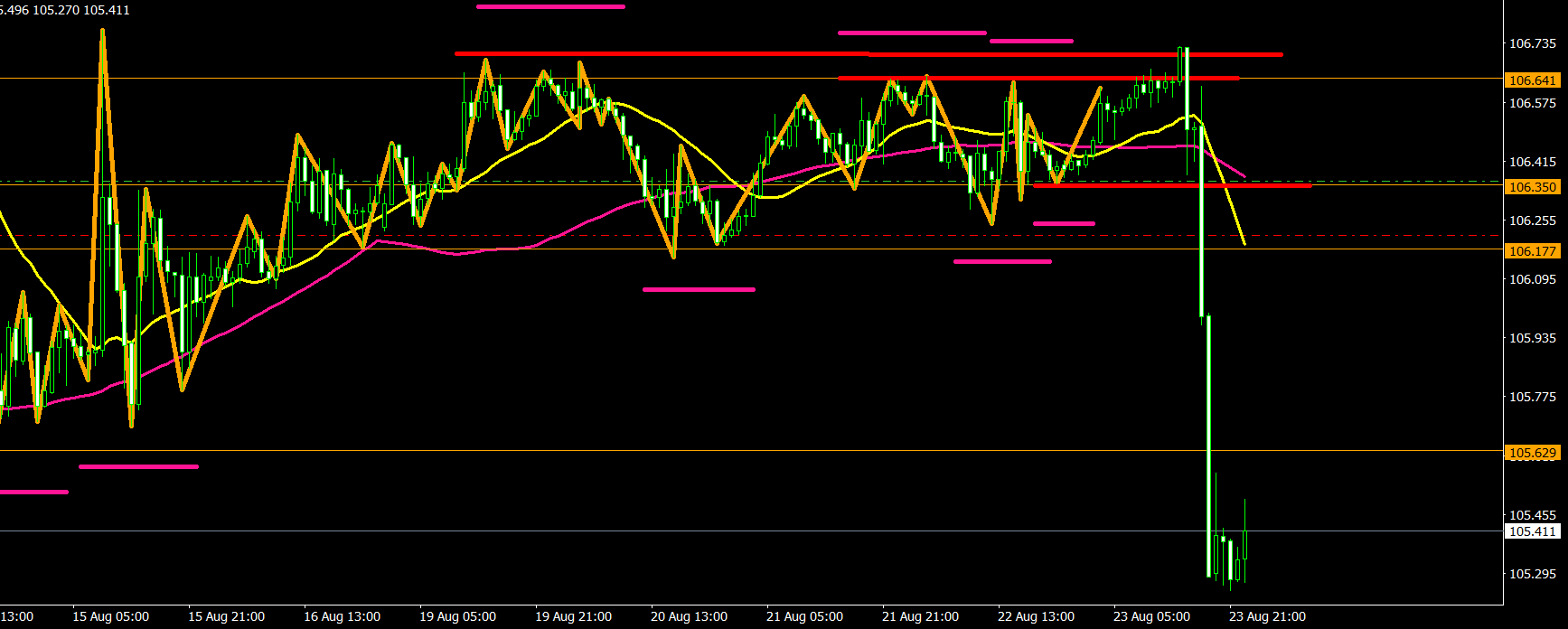
Task: Click the 105.775 price axis value
Action: 1533,397
